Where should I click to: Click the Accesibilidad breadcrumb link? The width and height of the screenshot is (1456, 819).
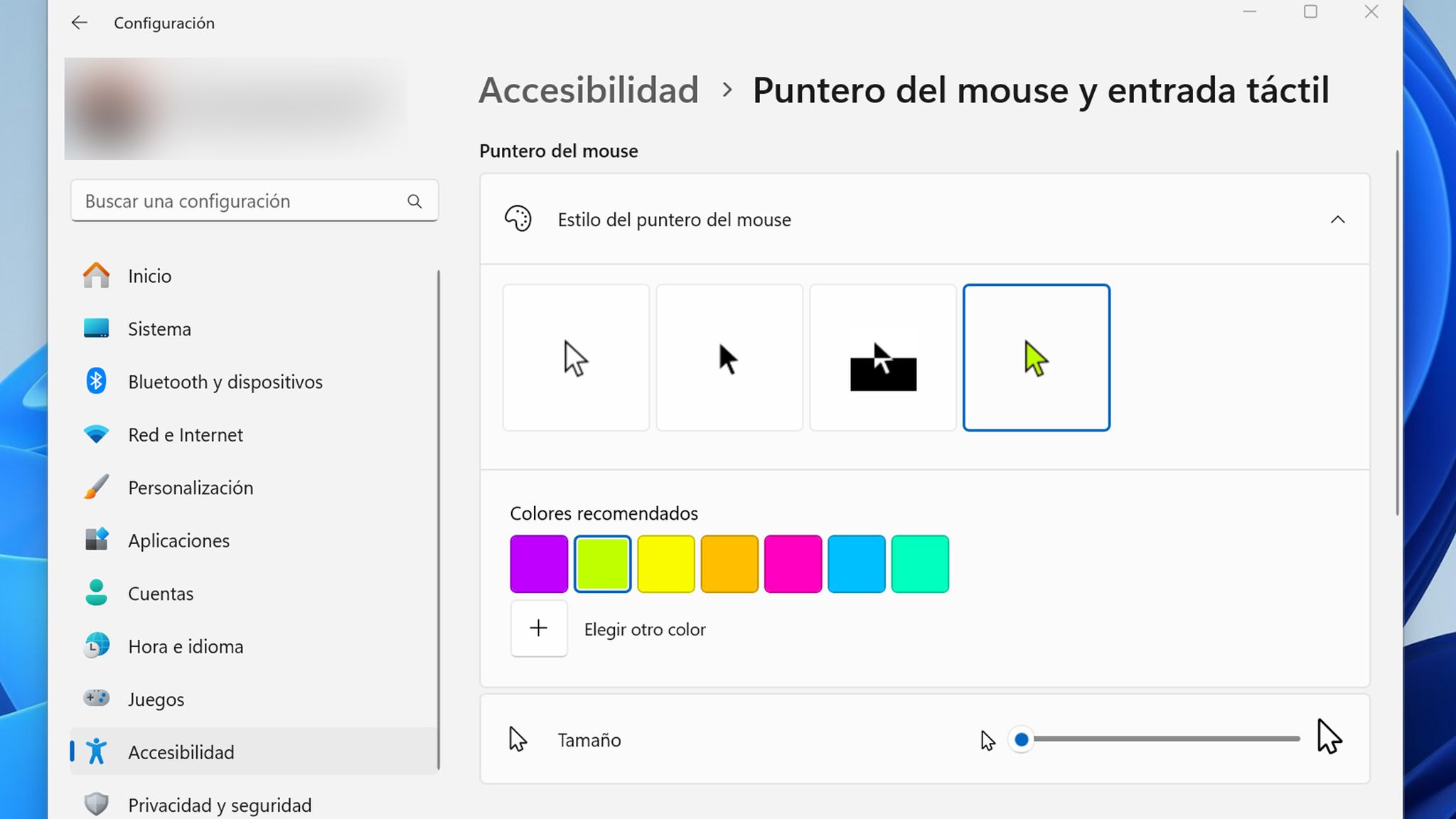[589, 90]
